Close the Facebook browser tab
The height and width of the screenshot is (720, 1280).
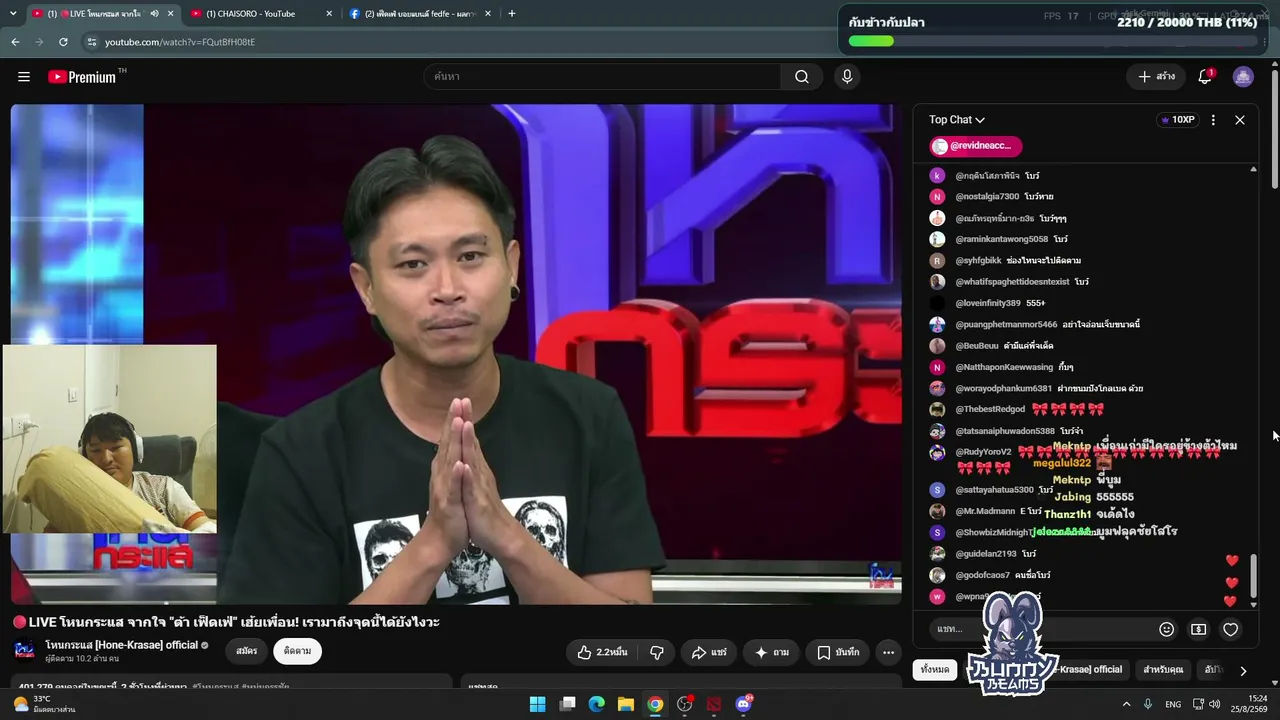(487, 14)
